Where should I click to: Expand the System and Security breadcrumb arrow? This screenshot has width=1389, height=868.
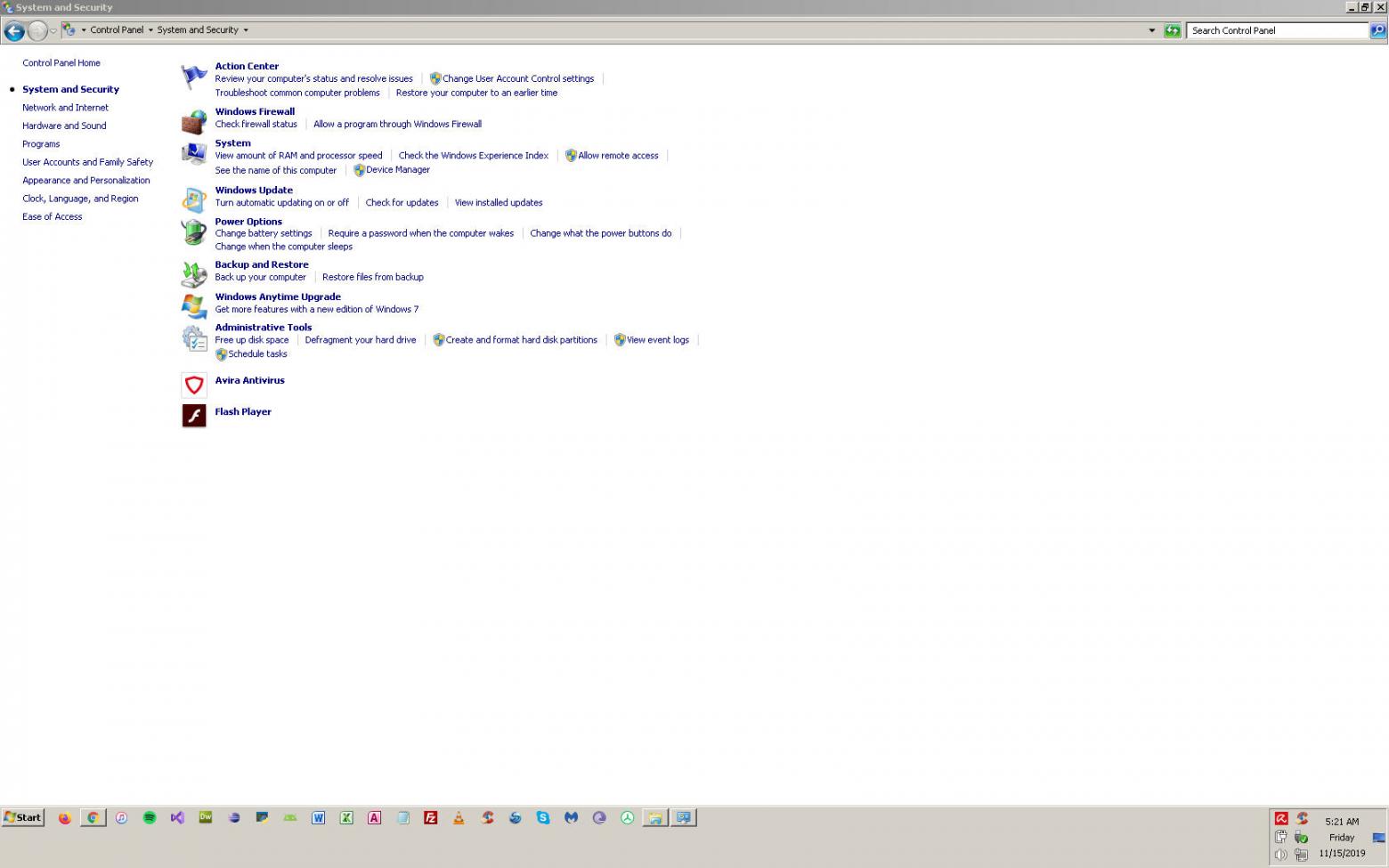pos(246,30)
